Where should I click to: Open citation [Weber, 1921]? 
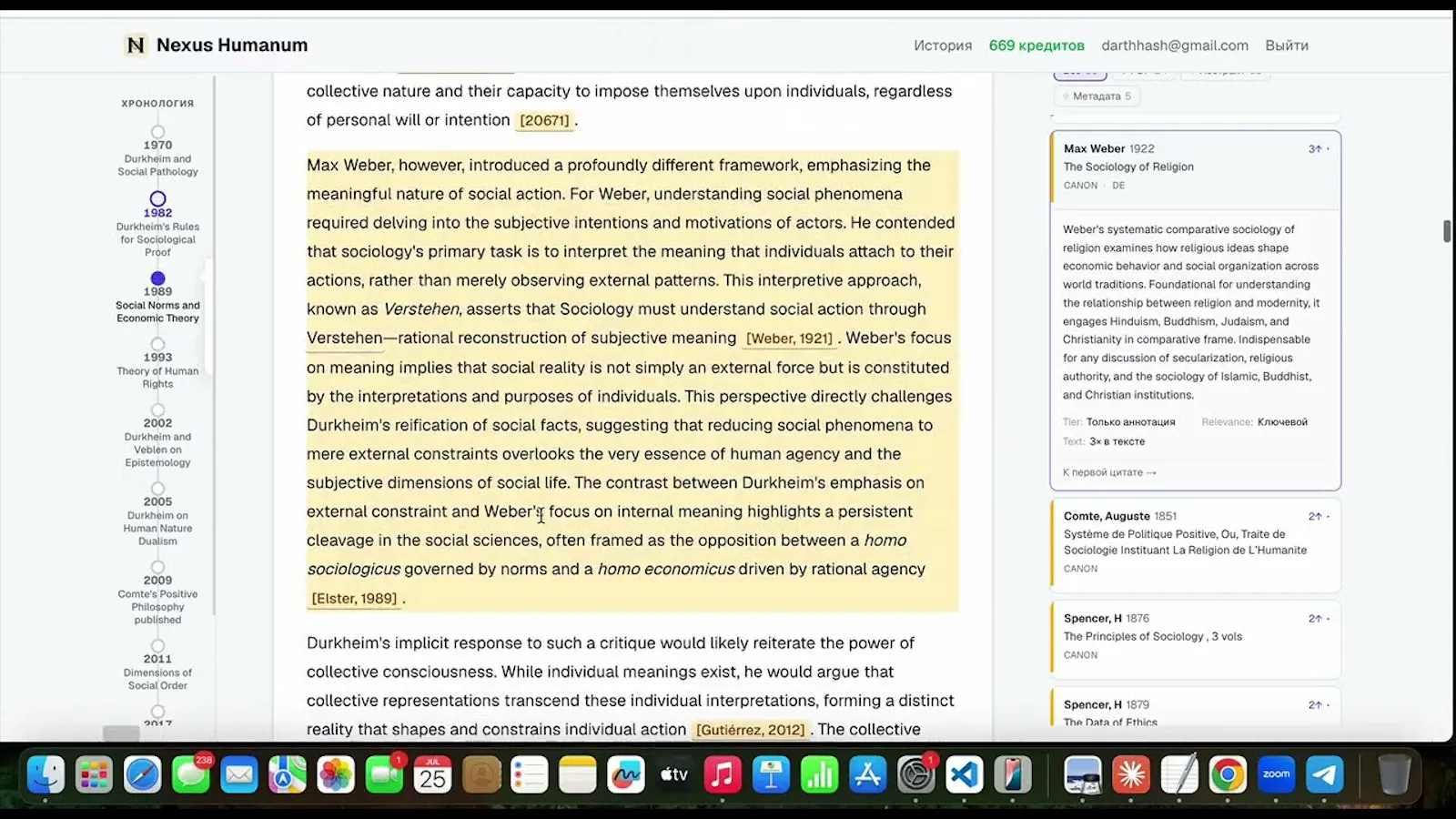(x=789, y=339)
